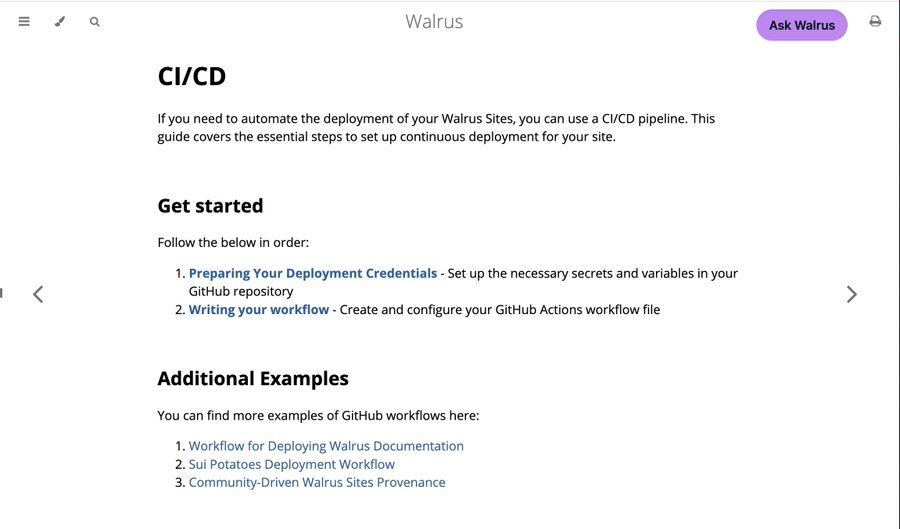Open the theme picker paintbrush icon
This screenshot has width=900, height=529.
point(60,22)
